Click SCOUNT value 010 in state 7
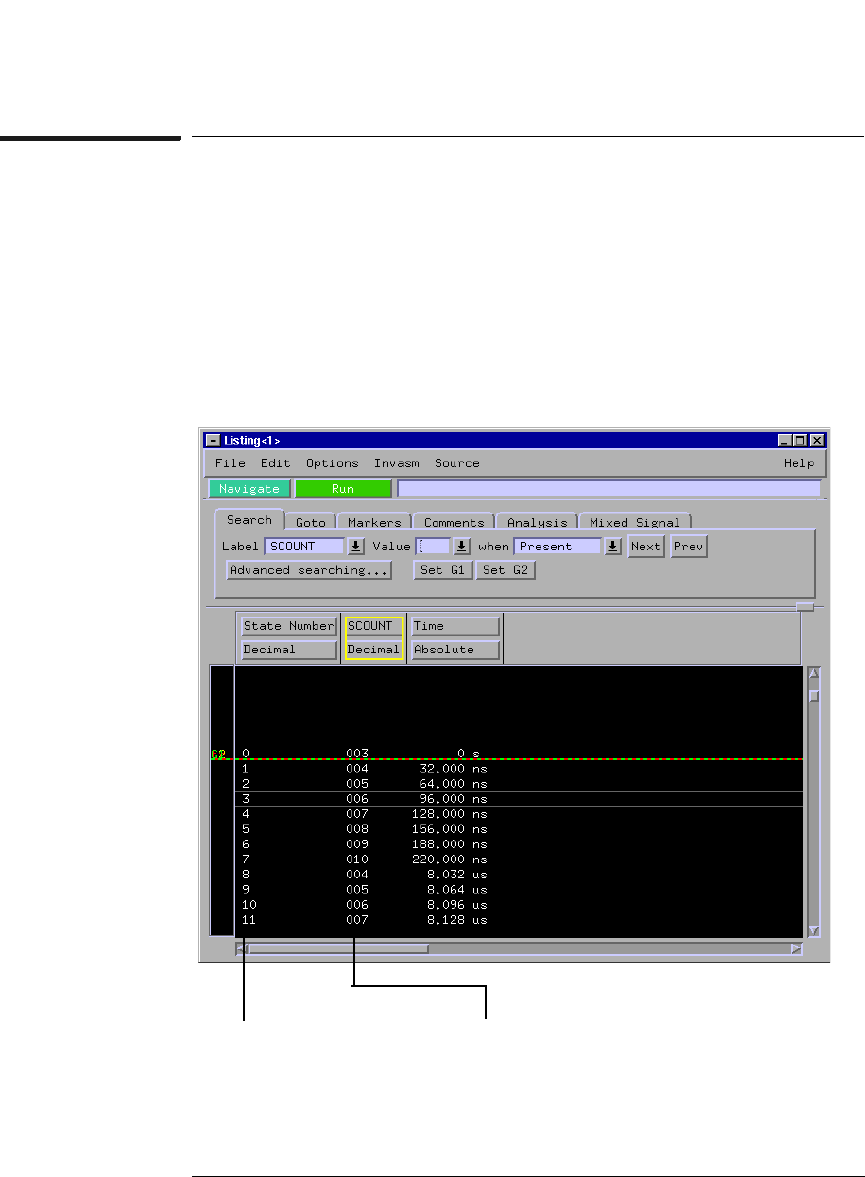Screen dimensions: 865x1177 pos(357,859)
